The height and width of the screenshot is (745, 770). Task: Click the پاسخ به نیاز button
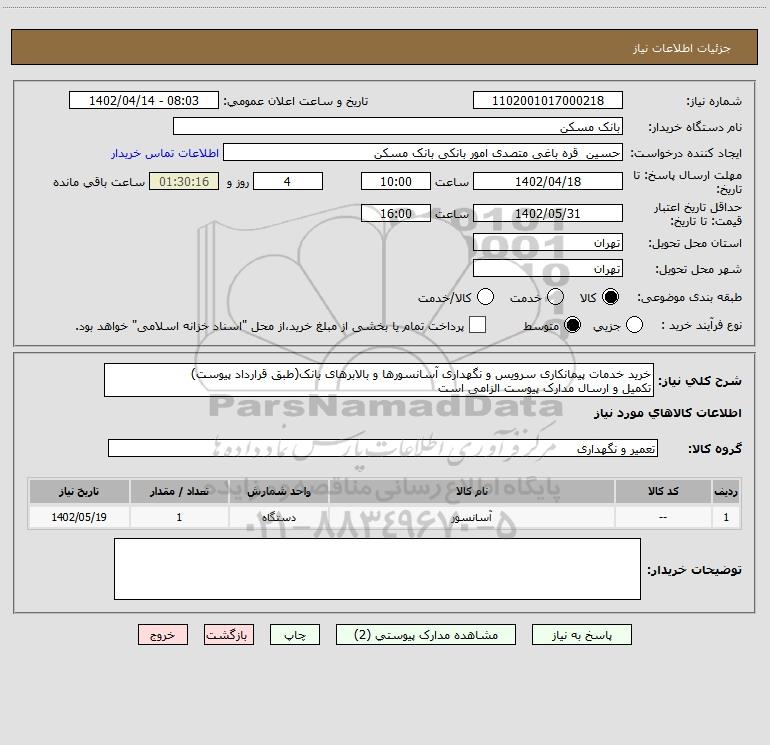(582, 635)
